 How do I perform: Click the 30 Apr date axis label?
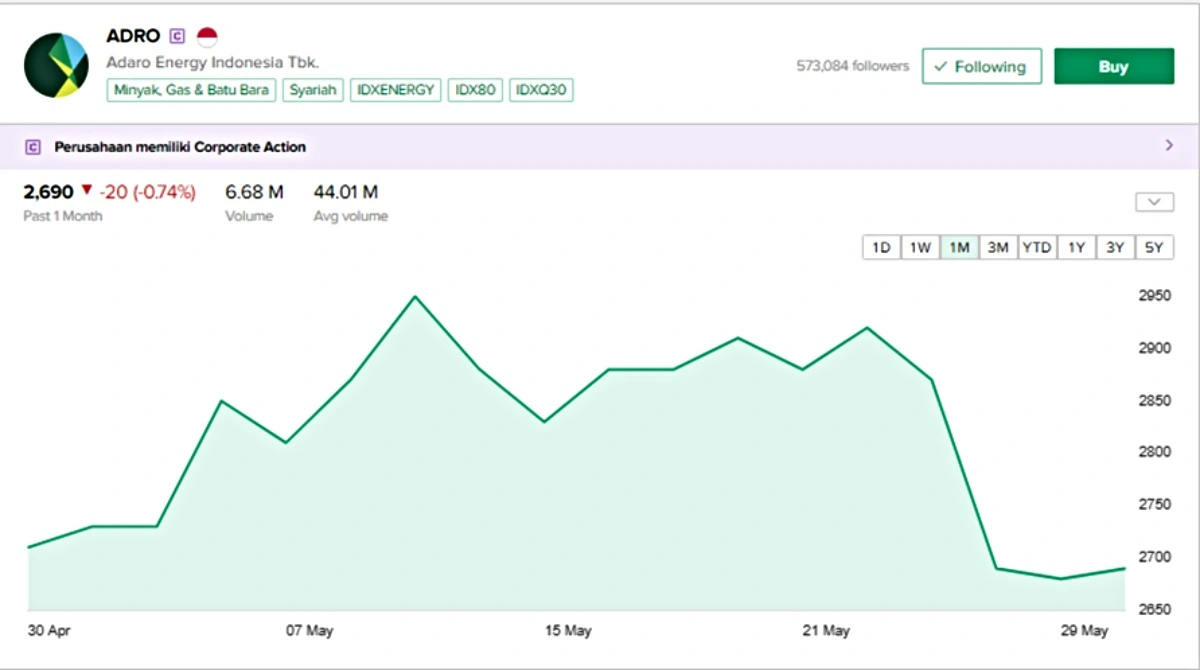coord(48,631)
